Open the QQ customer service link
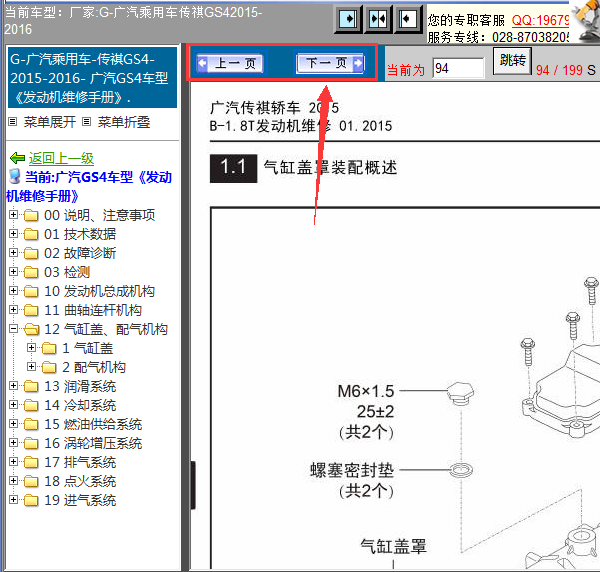Viewport: 600px width, 572px height. [x=540, y=20]
